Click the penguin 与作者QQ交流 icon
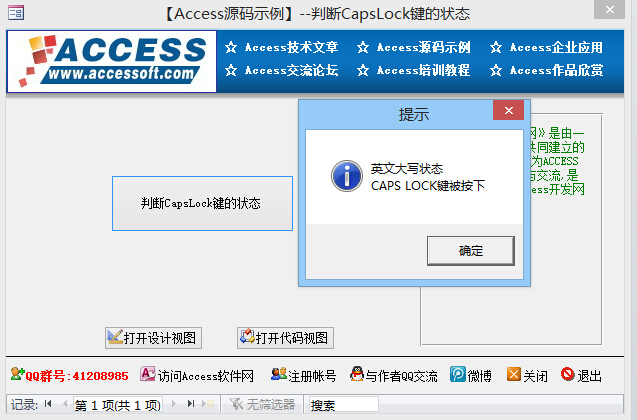Image resolution: width=637 pixels, height=420 pixels. point(357,374)
